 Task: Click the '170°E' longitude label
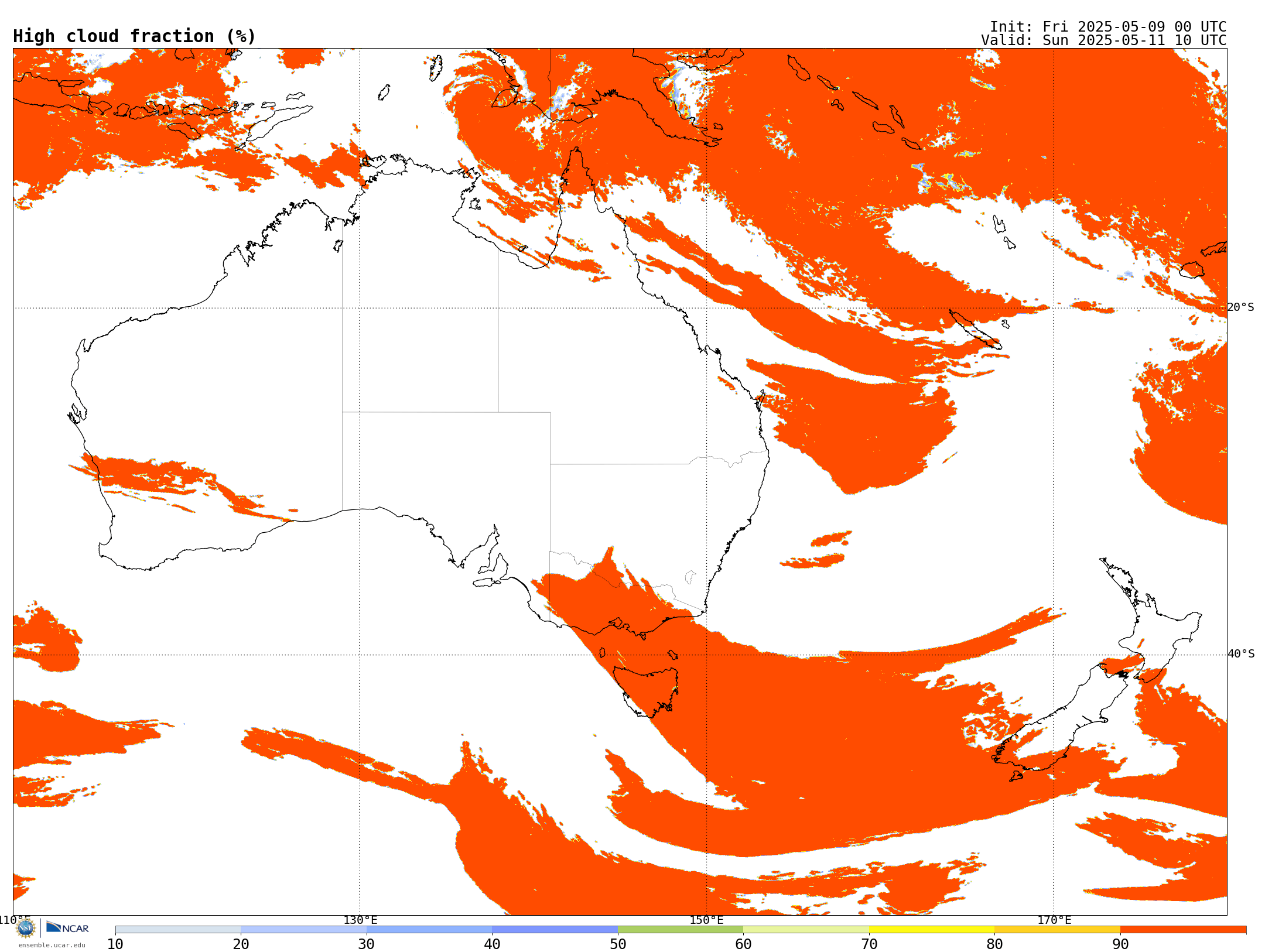click(x=1054, y=920)
